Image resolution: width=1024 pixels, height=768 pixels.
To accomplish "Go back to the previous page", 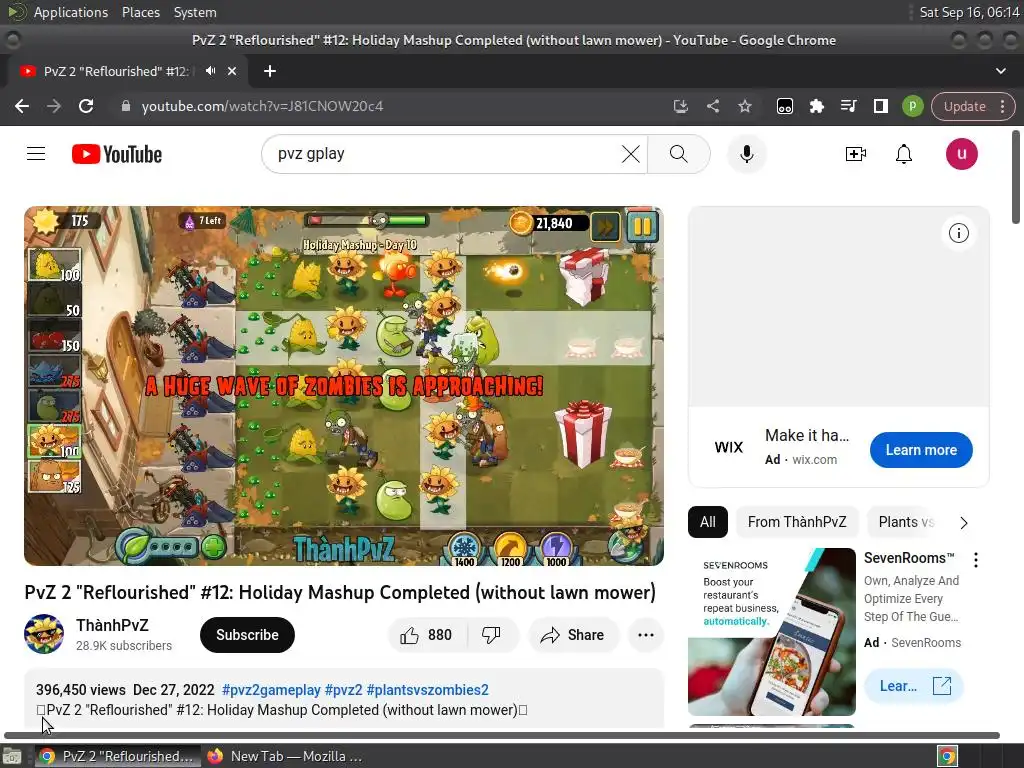I will pyautogui.click(x=22, y=106).
